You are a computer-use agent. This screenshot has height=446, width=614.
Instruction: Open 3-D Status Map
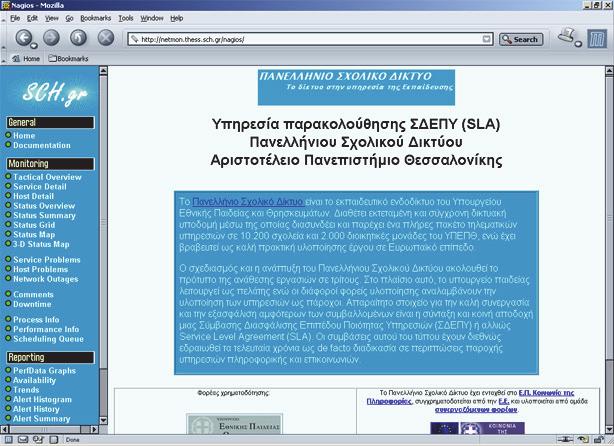coord(41,244)
